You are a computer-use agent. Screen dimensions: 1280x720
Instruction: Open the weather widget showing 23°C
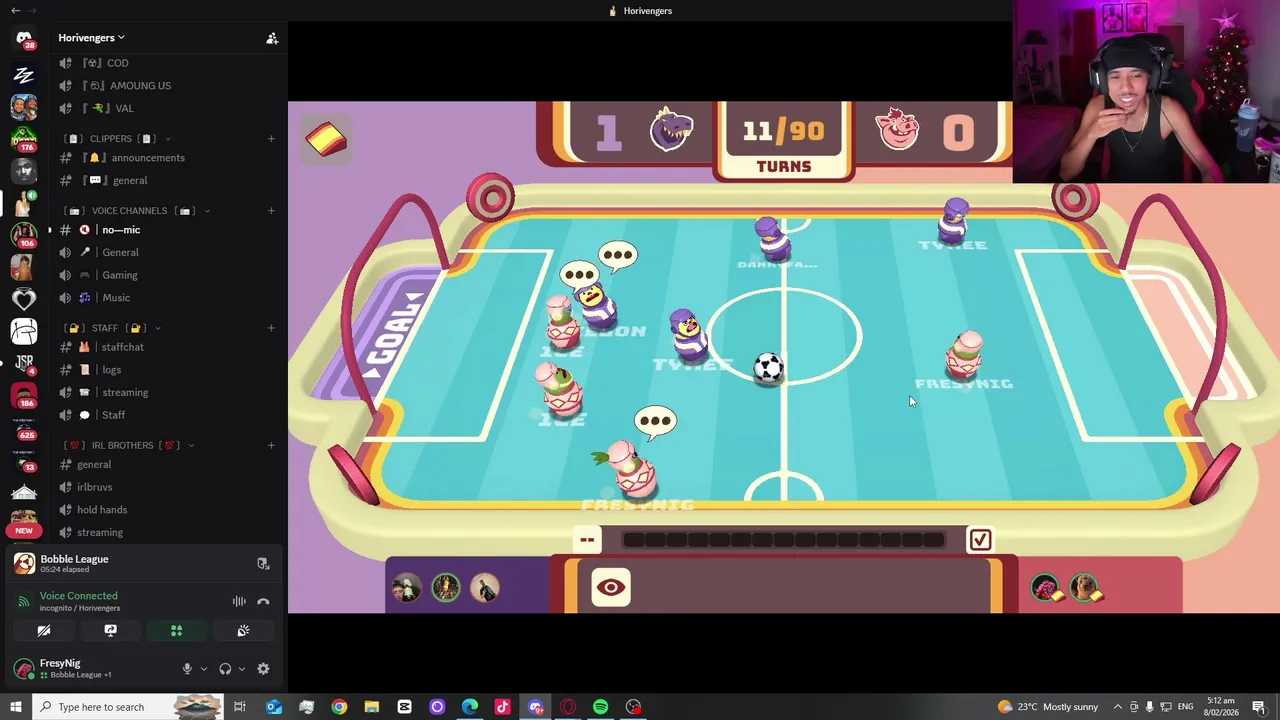[x=1046, y=707]
